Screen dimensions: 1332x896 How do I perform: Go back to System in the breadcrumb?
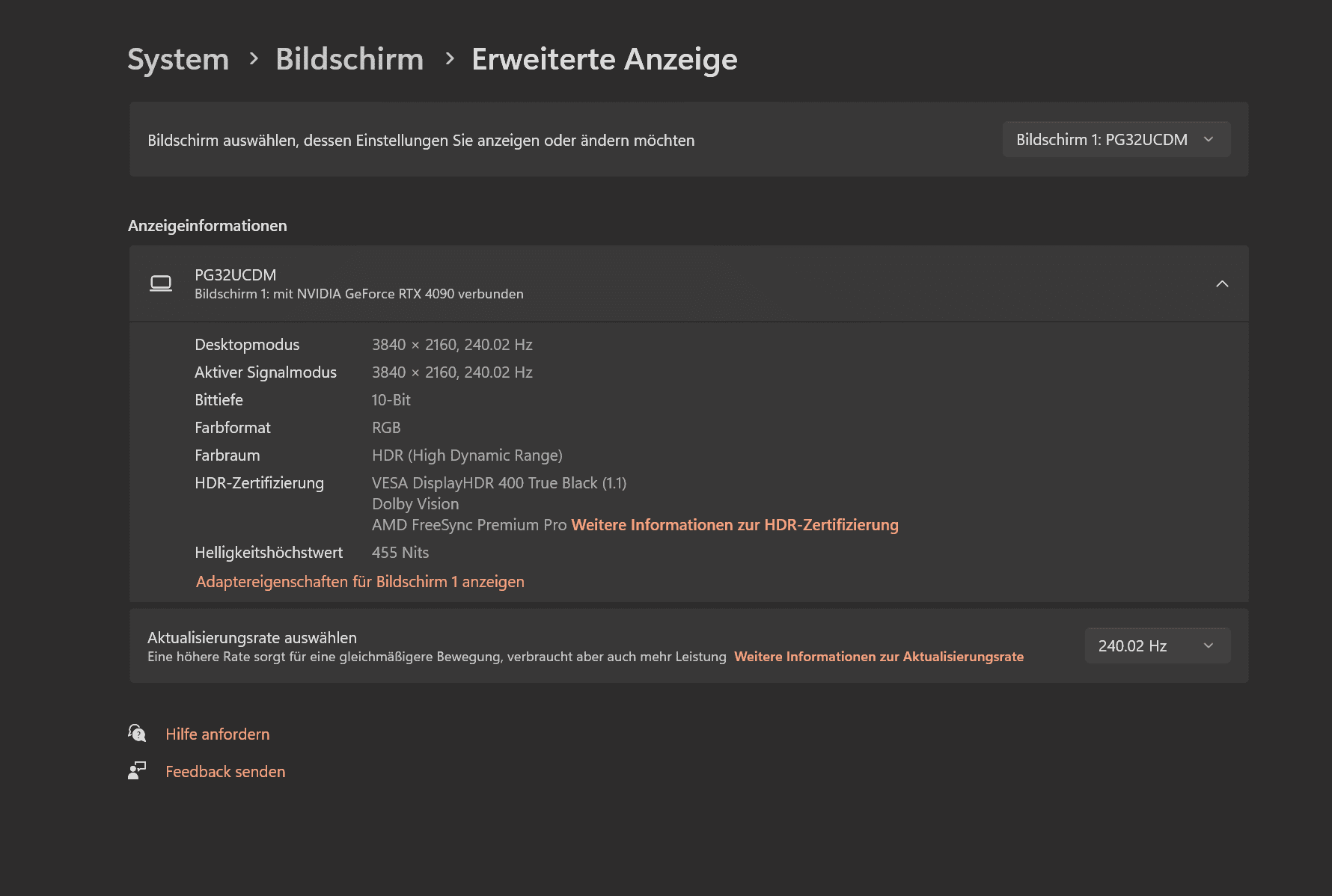[178, 59]
